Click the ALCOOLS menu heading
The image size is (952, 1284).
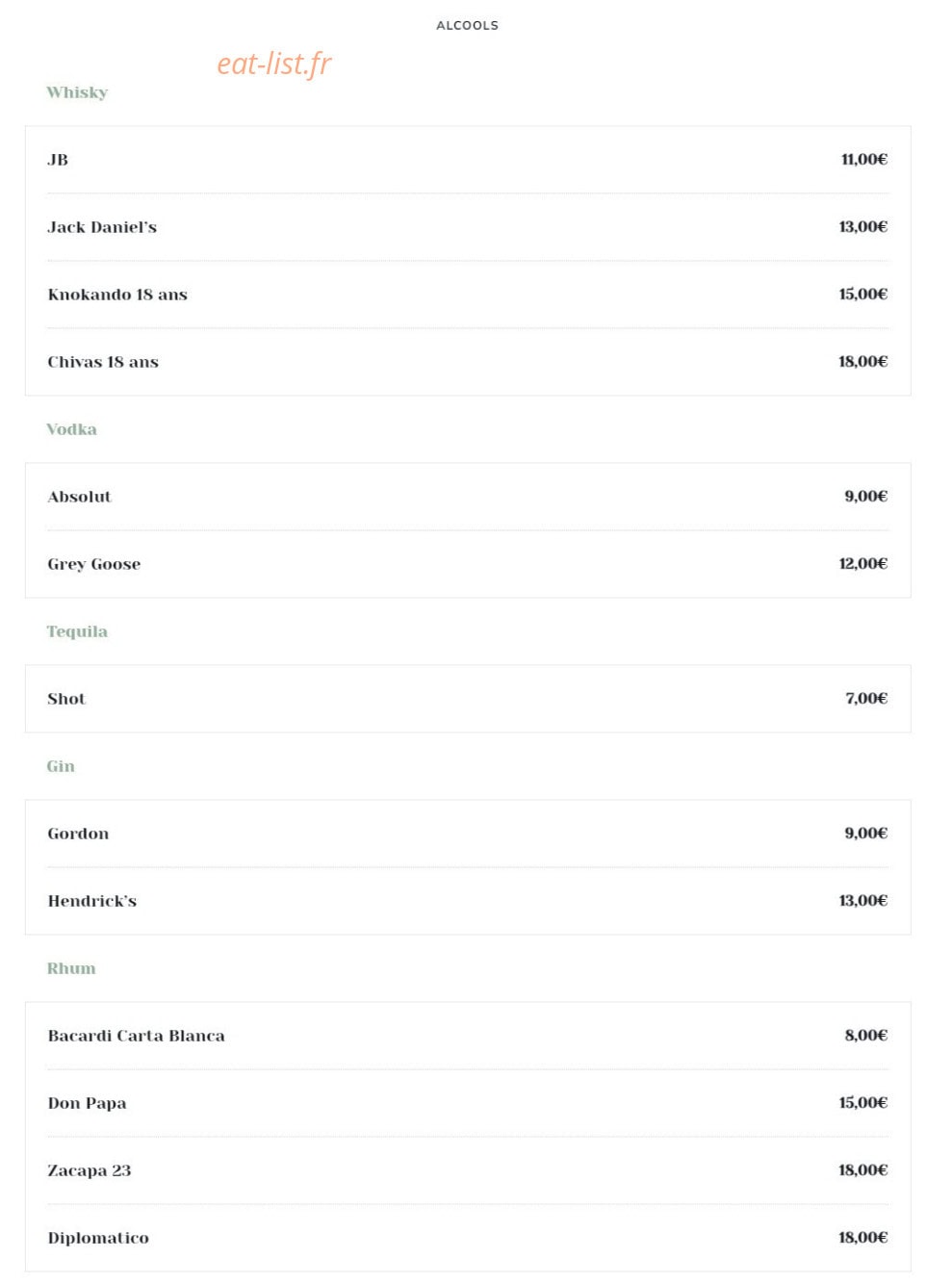467,25
